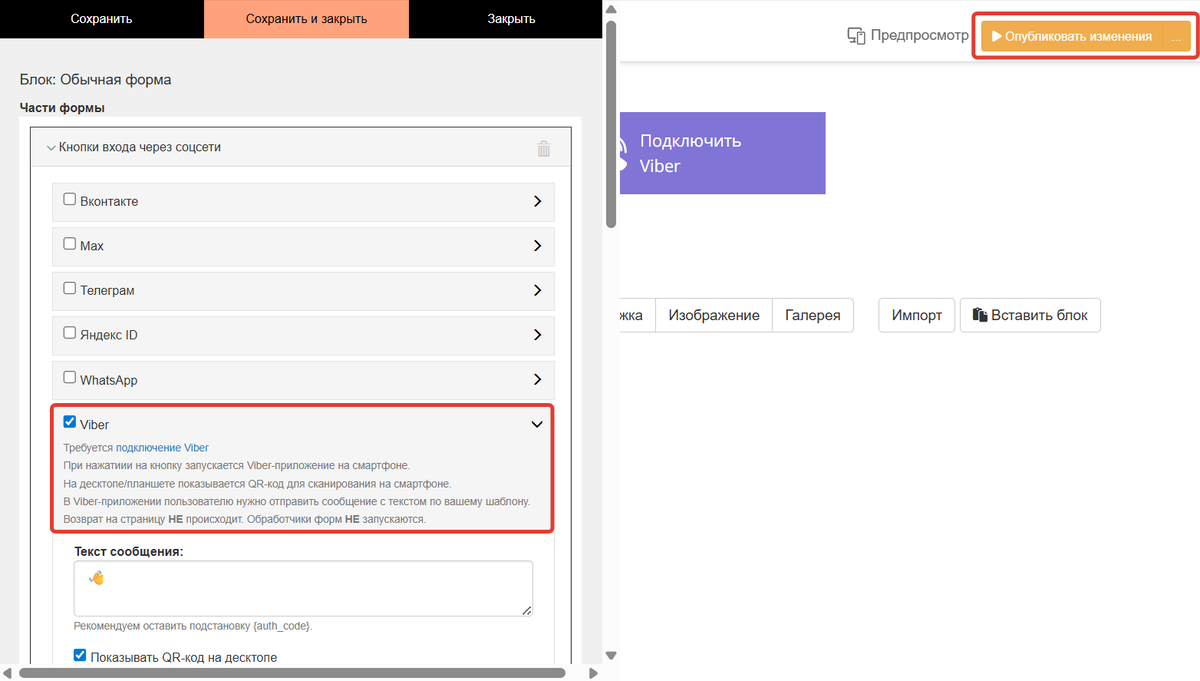Expand the Вконтакте row chevron
Image resolution: width=1200 pixels, height=681 pixels.
click(x=537, y=201)
